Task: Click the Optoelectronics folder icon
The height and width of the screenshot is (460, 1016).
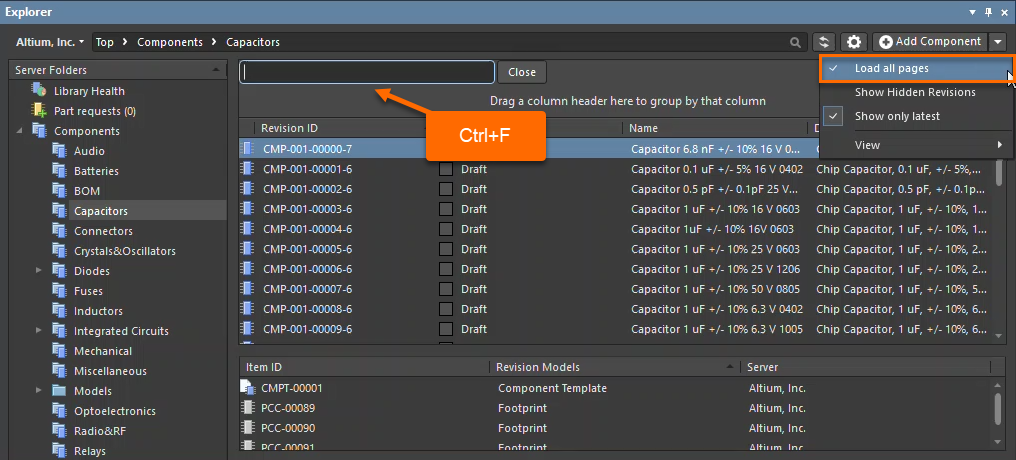Action: [60, 411]
